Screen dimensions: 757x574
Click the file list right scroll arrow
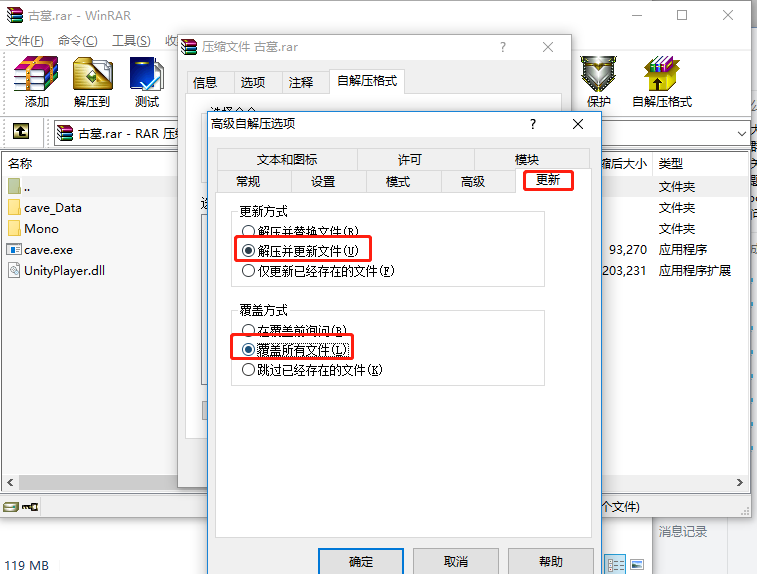[740, 482]
